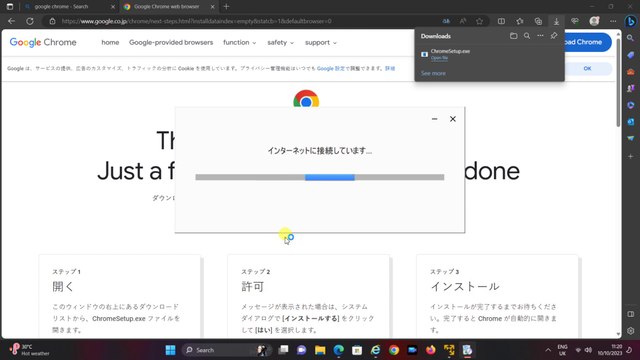This screenshot has height=360, width=640.
Task: Open weather widget on taskbar
Action: 30,350
